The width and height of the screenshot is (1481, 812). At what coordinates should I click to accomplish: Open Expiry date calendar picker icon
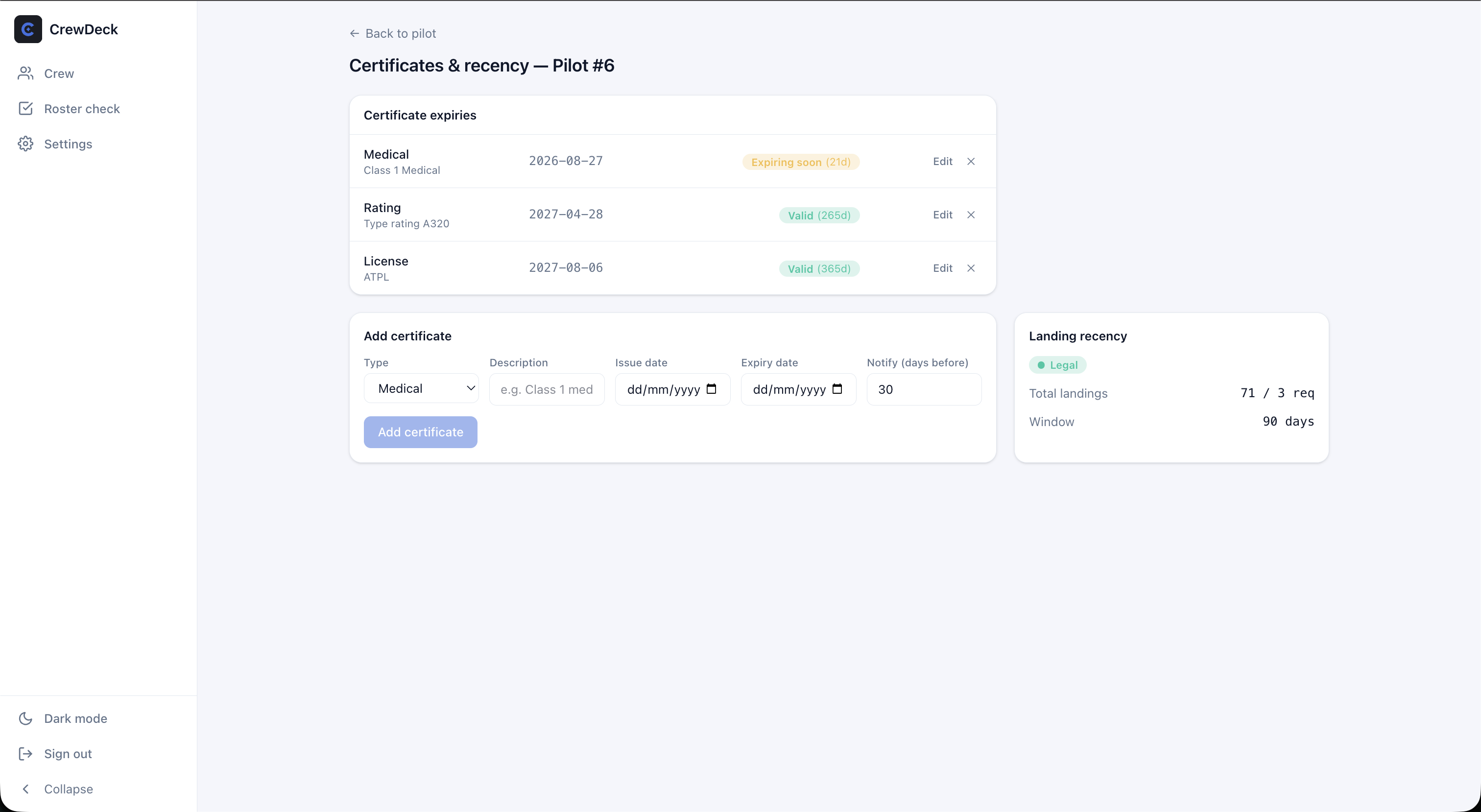click(x=837, y=389)
